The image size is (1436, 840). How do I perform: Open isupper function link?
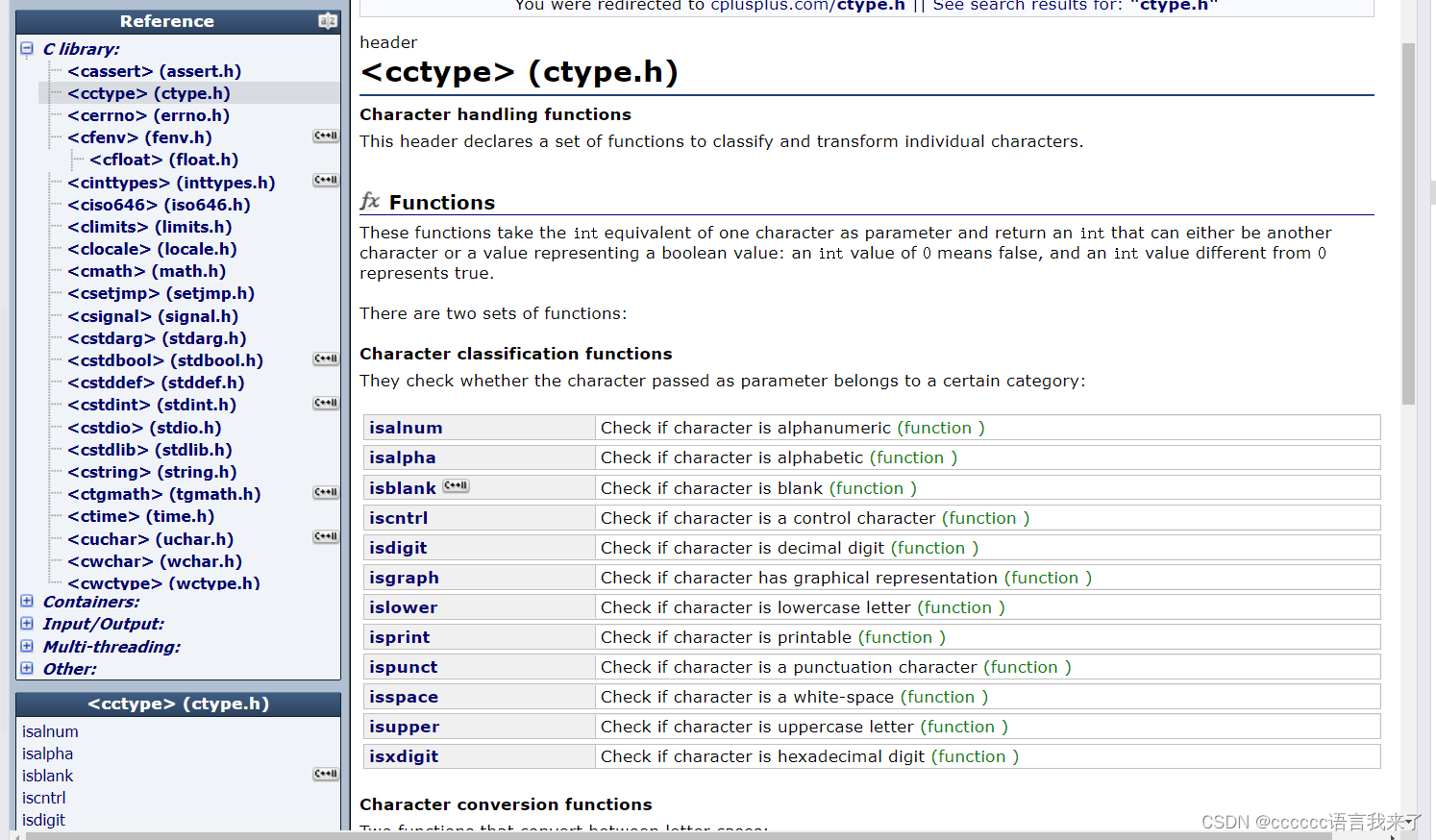[405, 727]
